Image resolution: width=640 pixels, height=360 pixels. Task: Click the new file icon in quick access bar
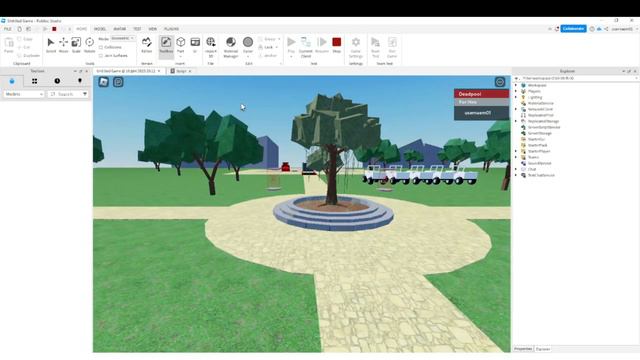[x=19, y=29]
